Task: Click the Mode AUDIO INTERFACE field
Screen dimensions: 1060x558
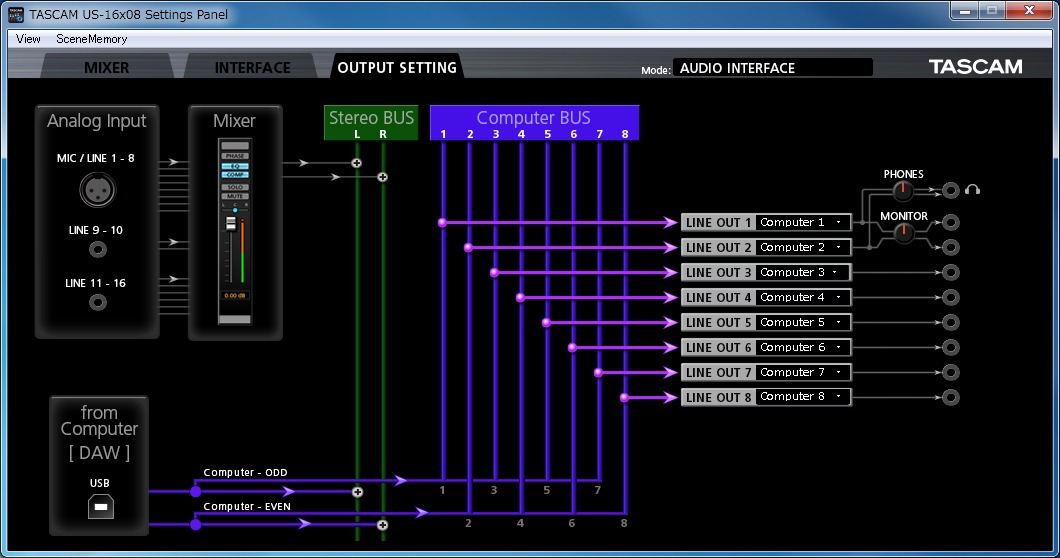Action: click(772, 68)
